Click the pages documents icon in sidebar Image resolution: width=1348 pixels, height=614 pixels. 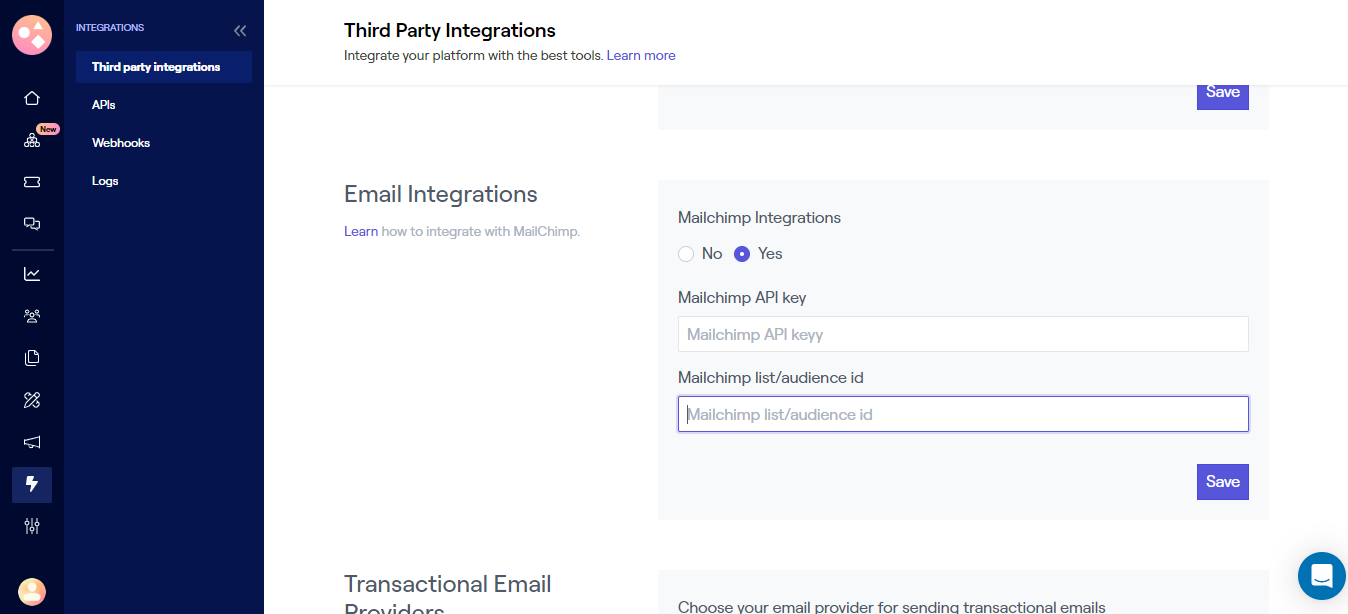(32, 358)
